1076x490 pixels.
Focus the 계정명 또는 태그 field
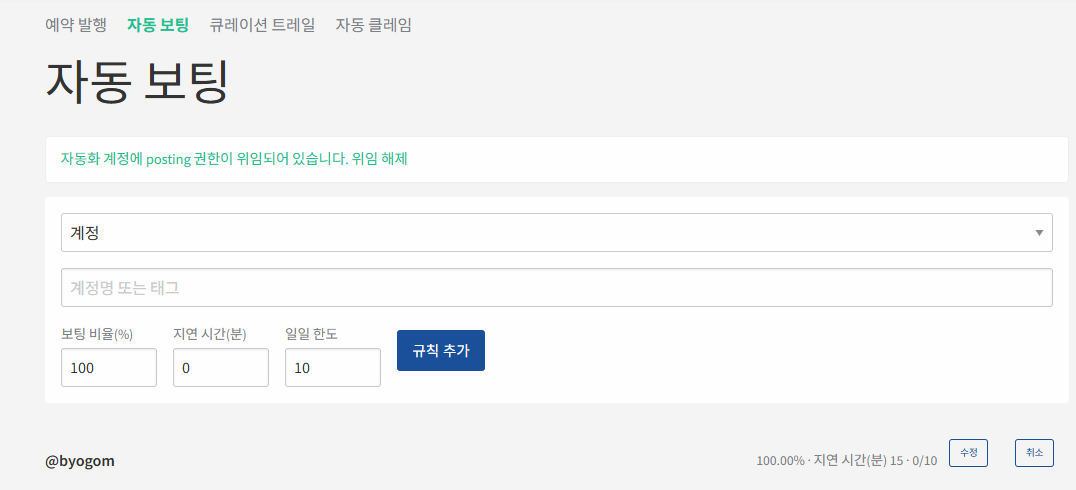[557, 288]
